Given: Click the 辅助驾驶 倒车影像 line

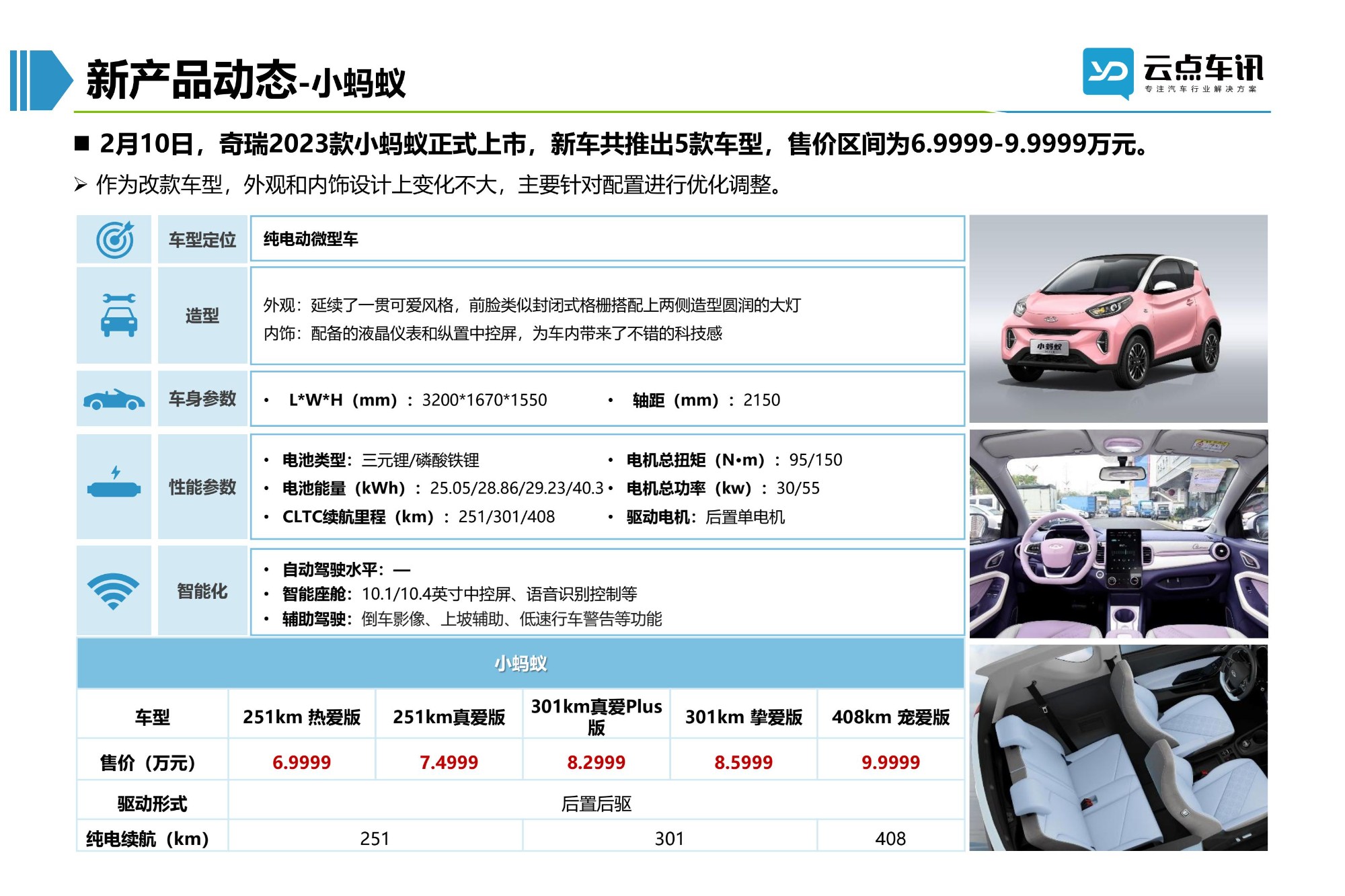Looking at the screenshot, I should point(472,619).
